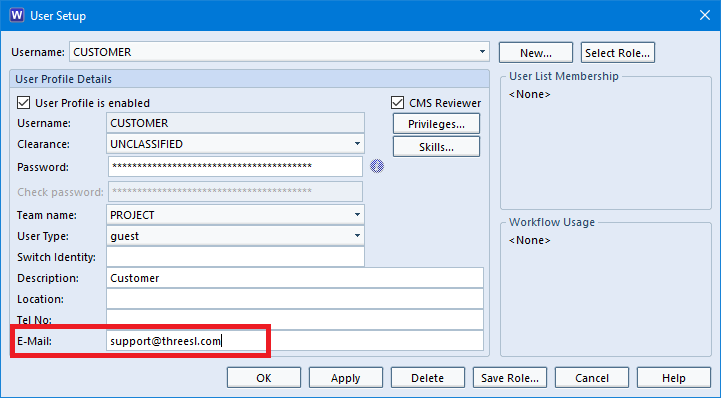Viewport: 721px width, 398px height.
Task: Click <None> in User List Membership
Action: coord(529,94)
